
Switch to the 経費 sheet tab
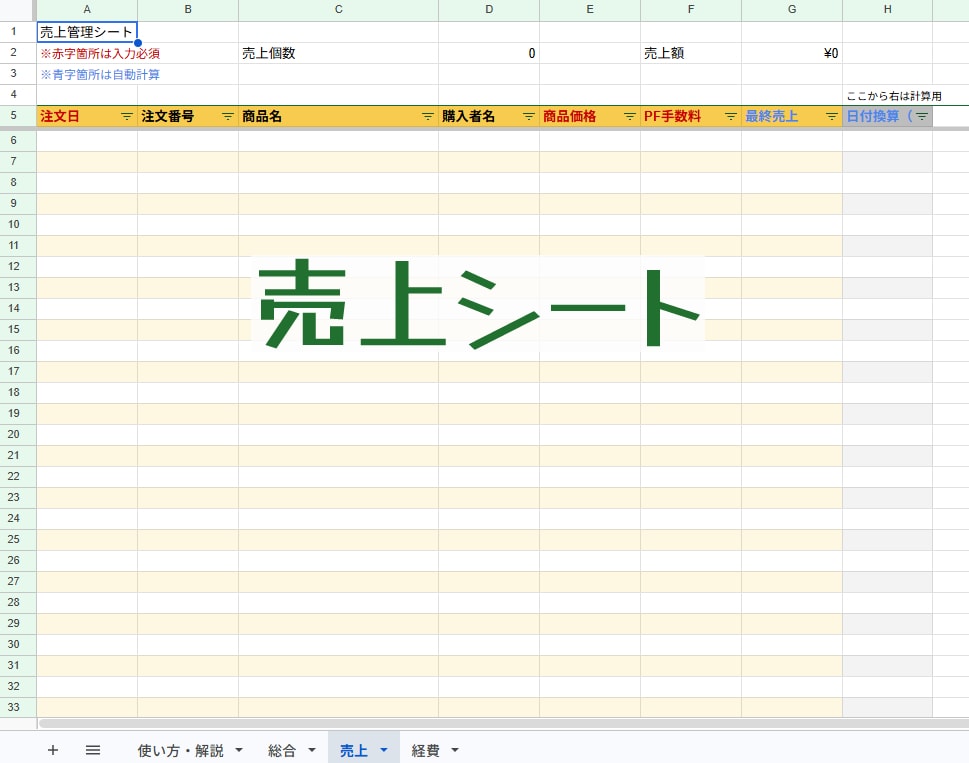[425, 750]
